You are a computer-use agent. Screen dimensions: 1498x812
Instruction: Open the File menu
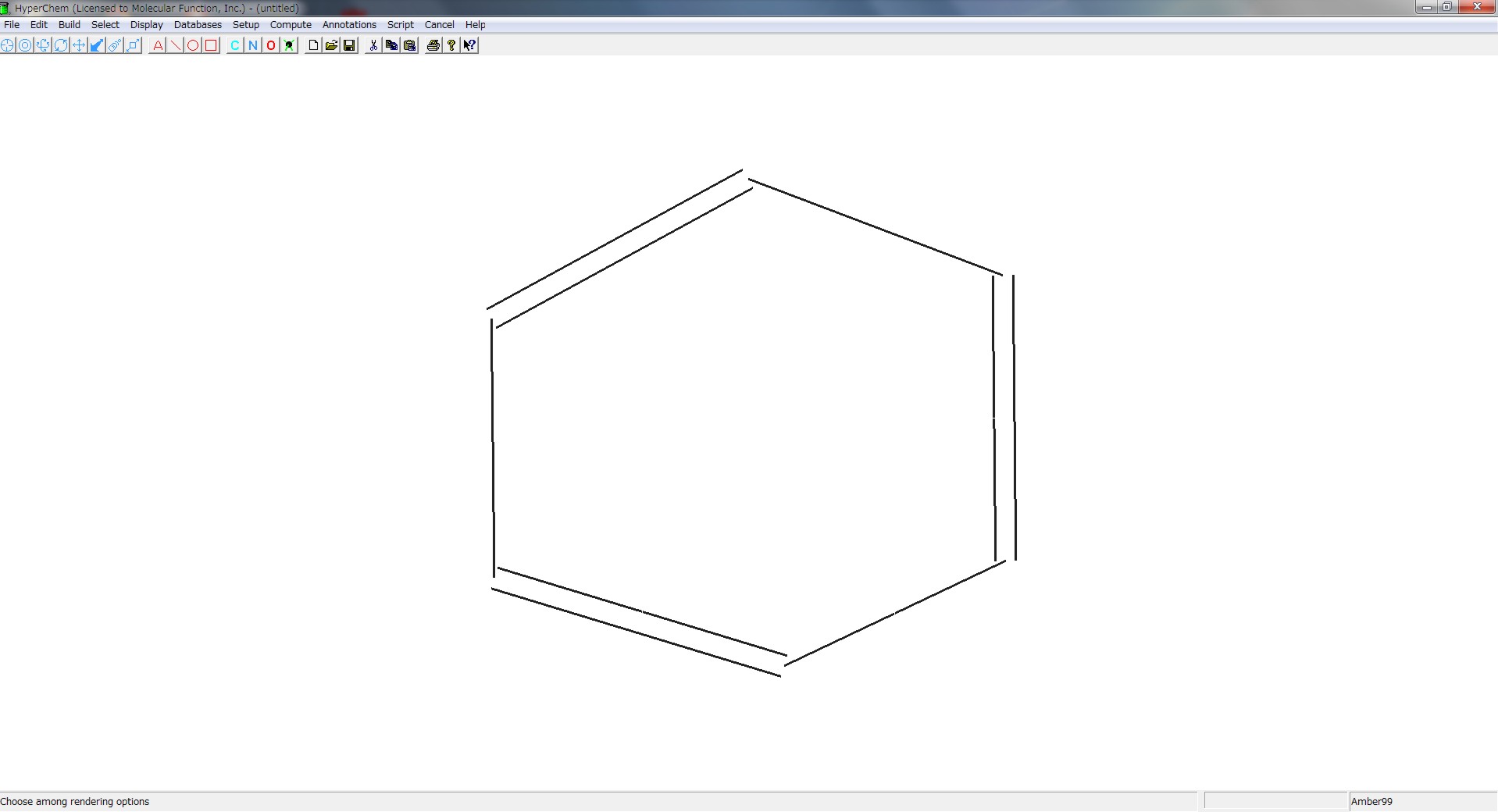[x=12, y=25]
